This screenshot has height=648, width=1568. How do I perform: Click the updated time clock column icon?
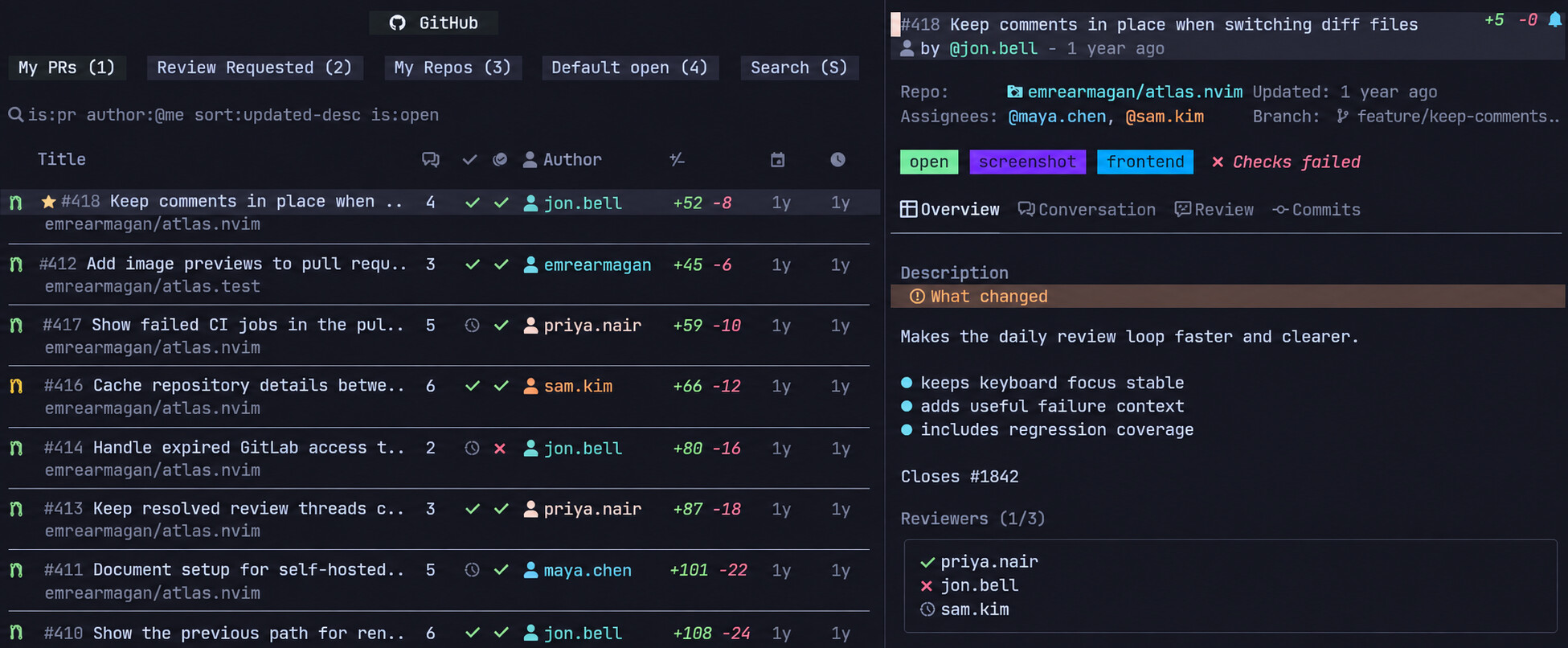(x=837, y=159)
